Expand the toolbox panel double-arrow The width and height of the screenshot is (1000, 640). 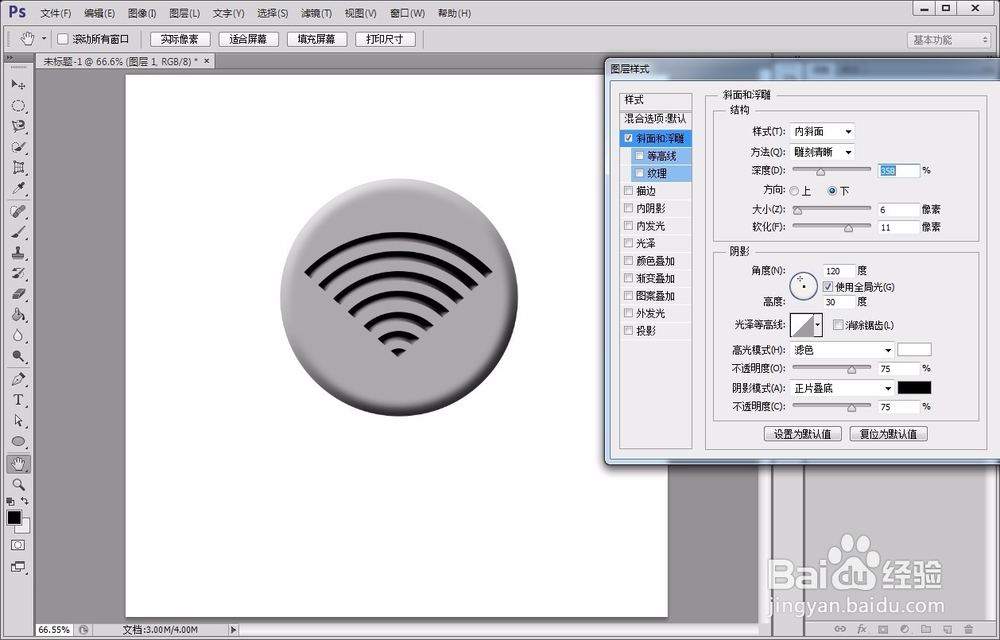(10, 58)
